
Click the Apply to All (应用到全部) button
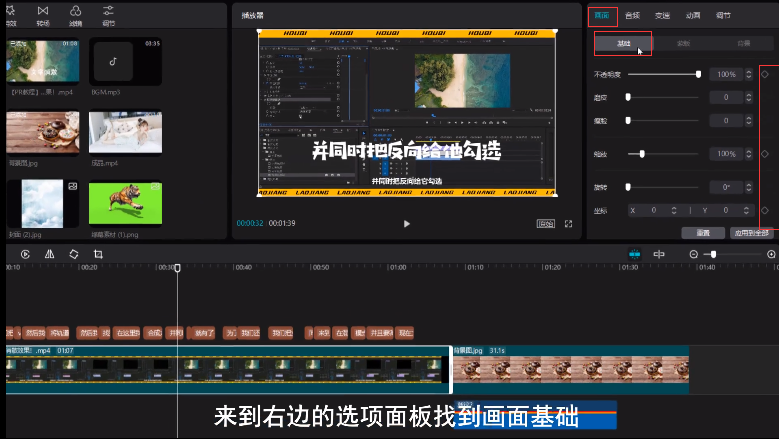click(750, 232)
